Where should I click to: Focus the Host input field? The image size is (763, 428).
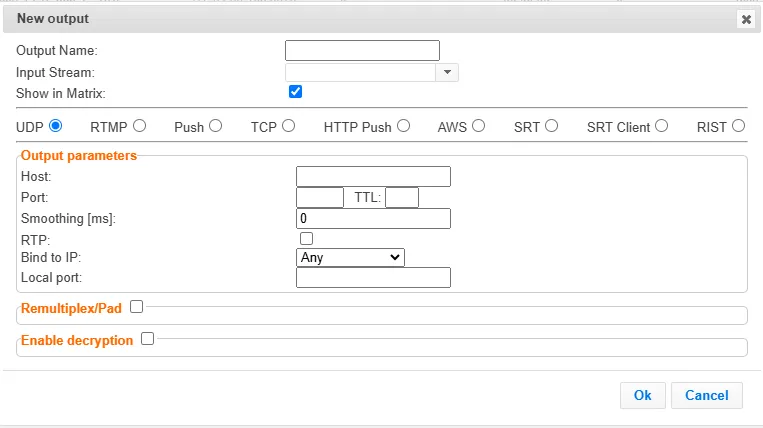pos(373,177)
